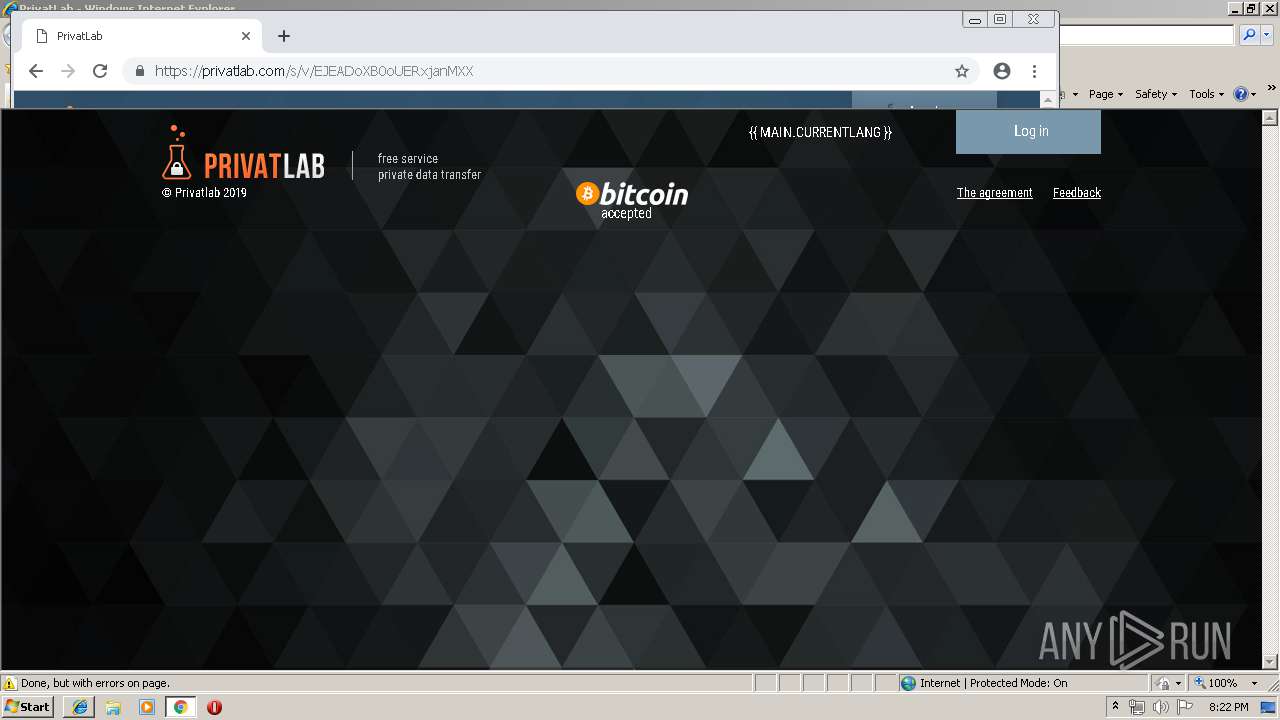Click the Bitcoin accepted badge

(x=632, y=200)
